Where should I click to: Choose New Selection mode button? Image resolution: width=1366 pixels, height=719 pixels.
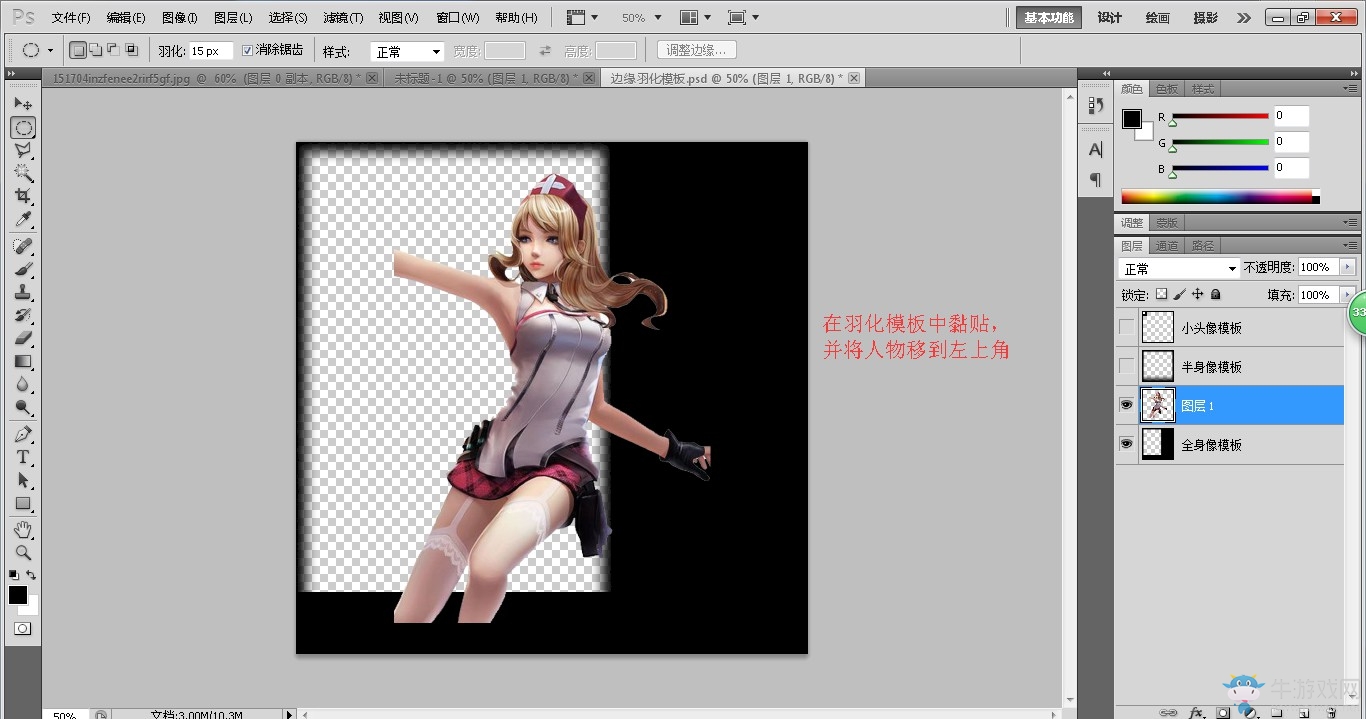pos(78,50)
